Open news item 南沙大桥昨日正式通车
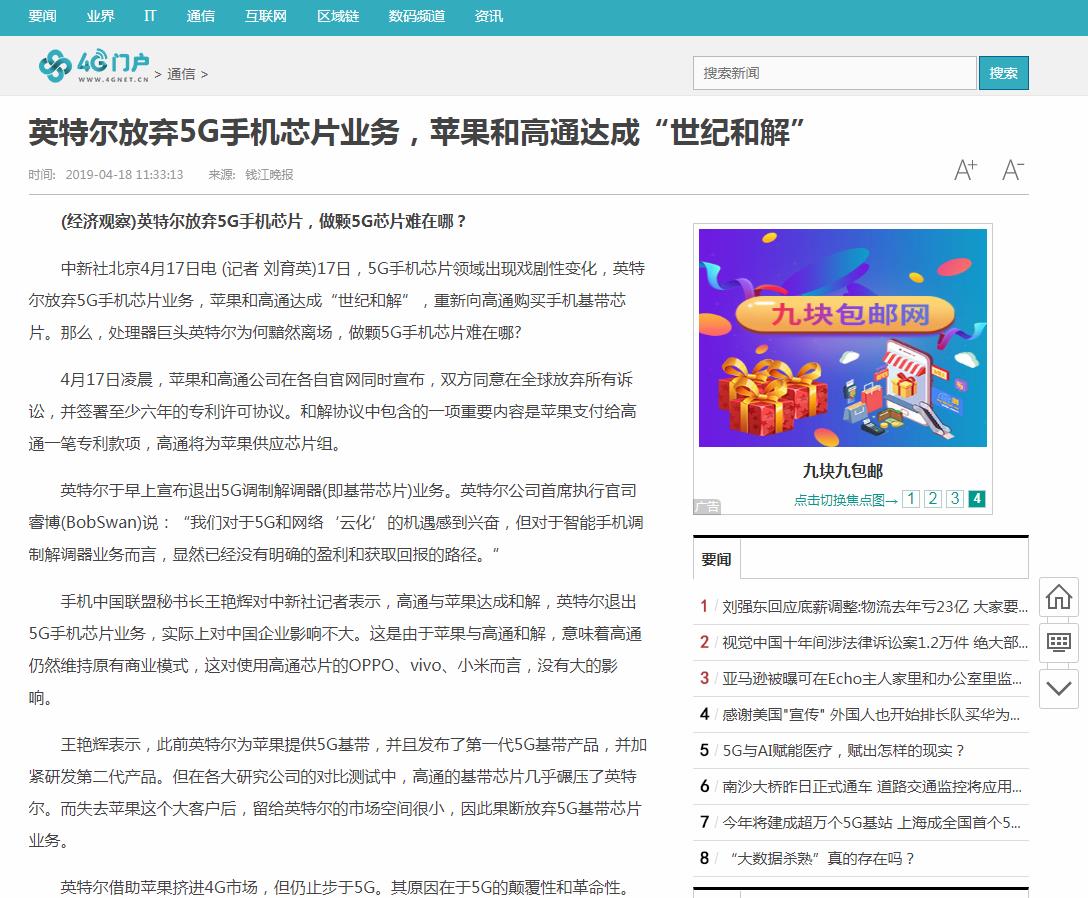Image resolution: width=1088 pixels, height=898 pixels. click(x=872, y=787)
